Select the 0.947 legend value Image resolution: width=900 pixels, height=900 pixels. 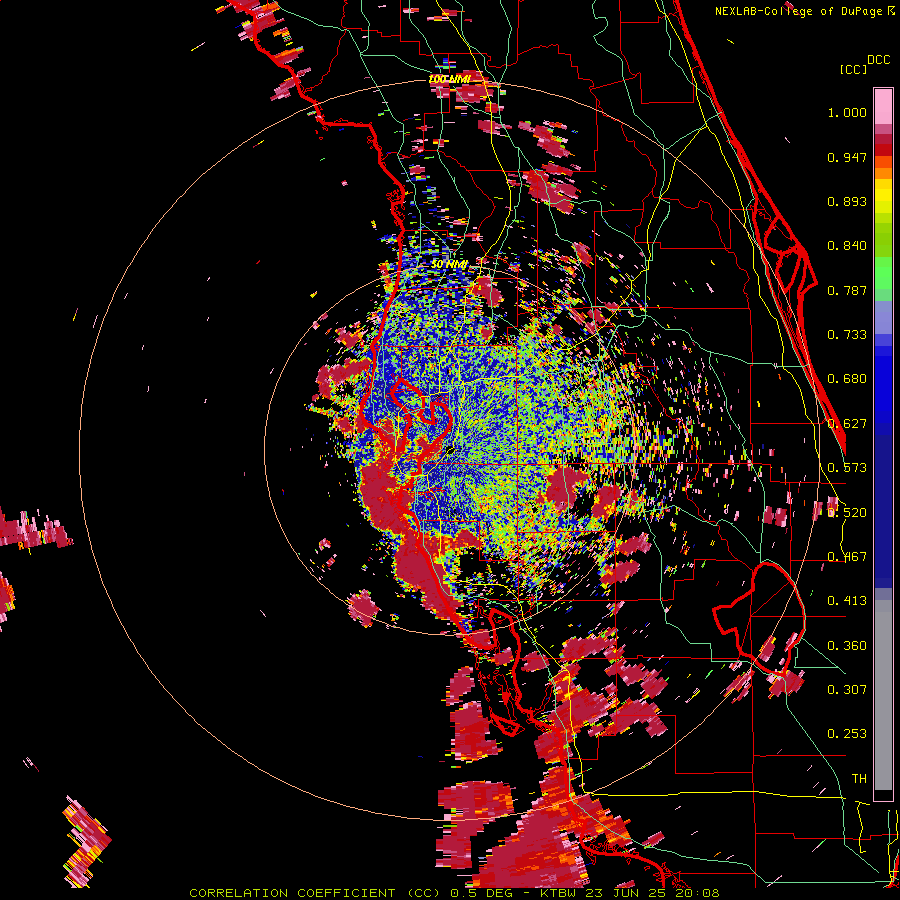(x=847, y=157)
